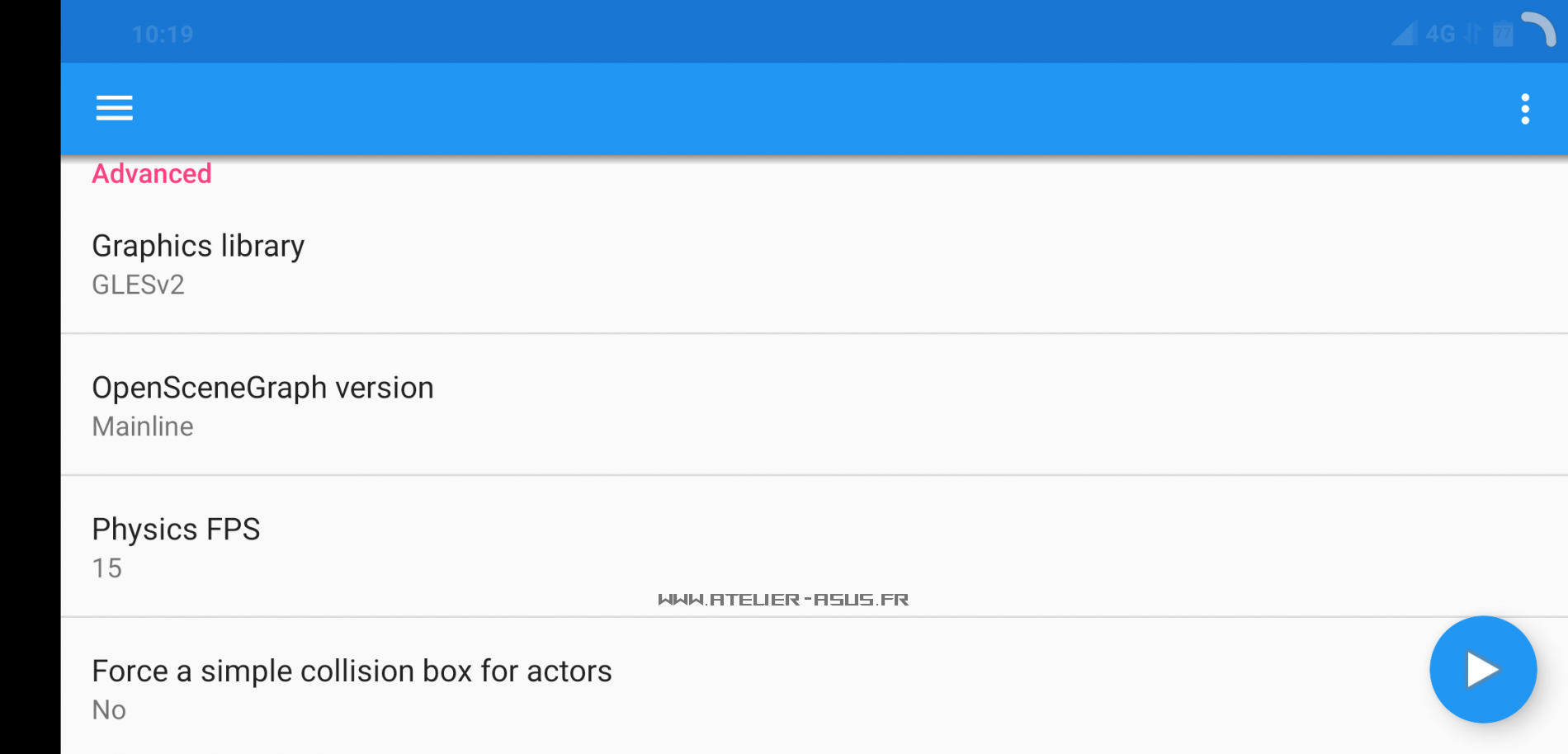
Task: Click the 10:19 clock in status bar
Action: point(163,34)
